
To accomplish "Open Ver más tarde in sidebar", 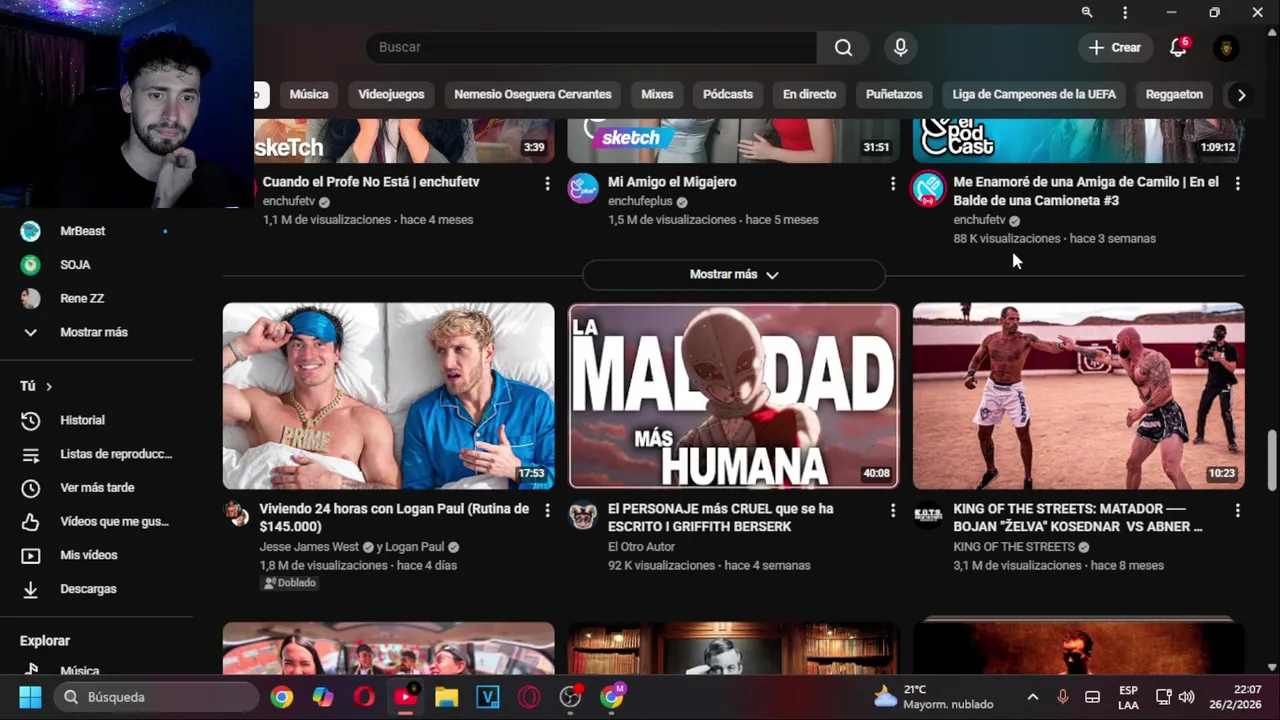I will (96, 488).
